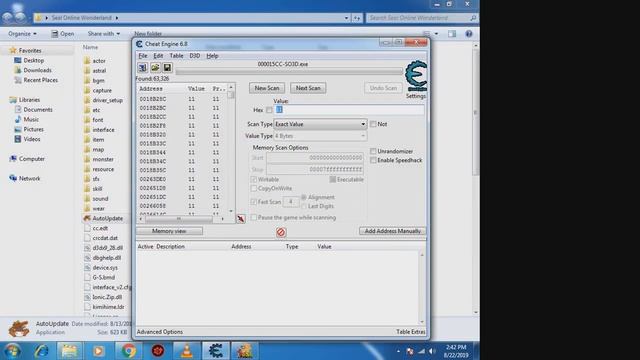Screen dimensions: 640x360
Task: Toggle the Hex checkbox
Action: tap(269, 110)
